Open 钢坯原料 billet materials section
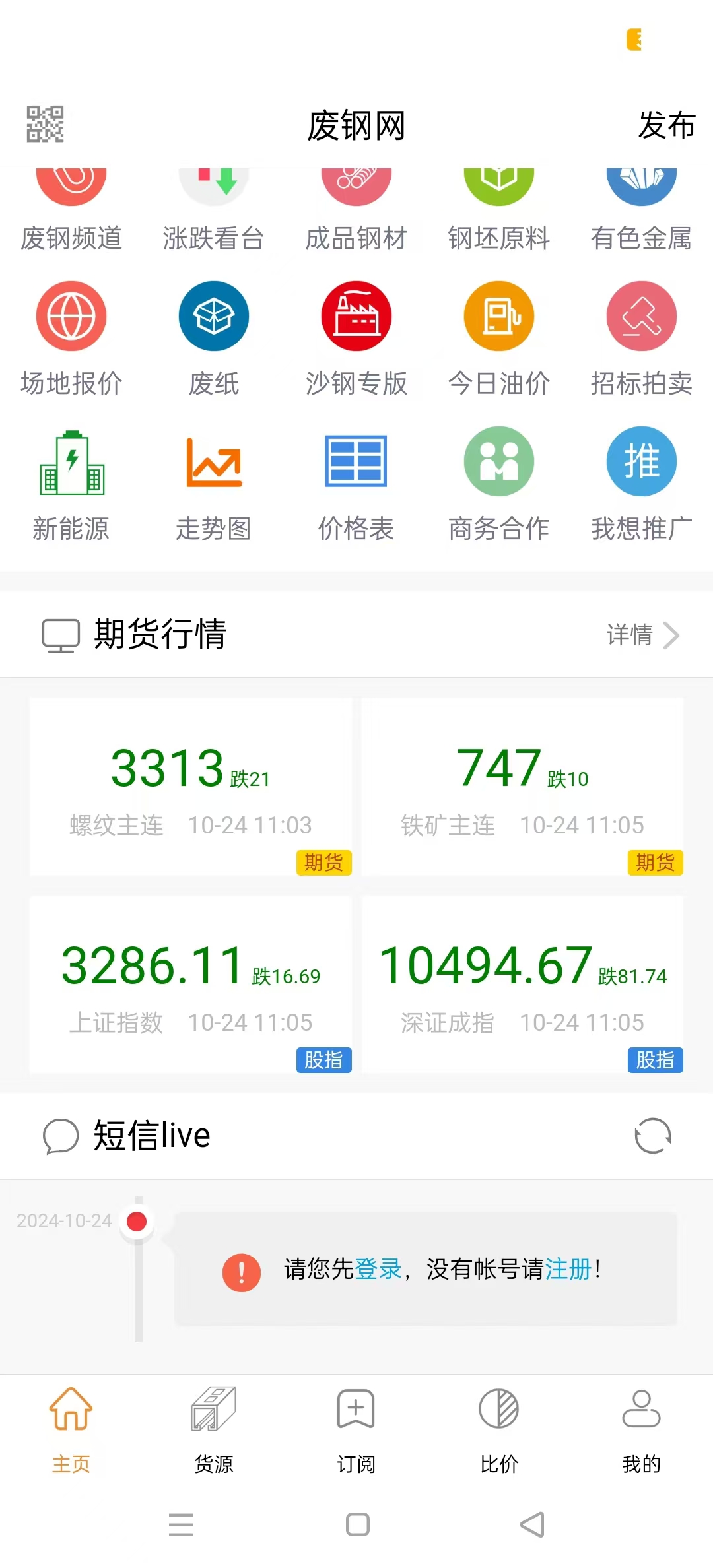713x1568 pixels. tap(499, 211)
